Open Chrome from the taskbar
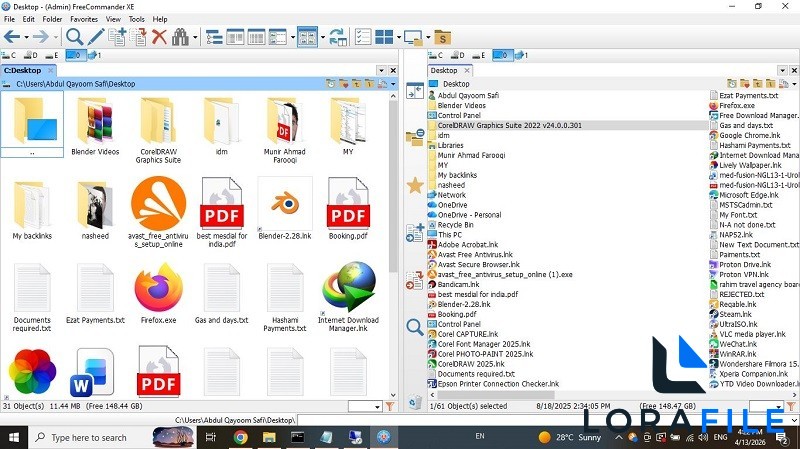Screen dimensions: 800x449 pyautogui.click(x=240, y=437)
